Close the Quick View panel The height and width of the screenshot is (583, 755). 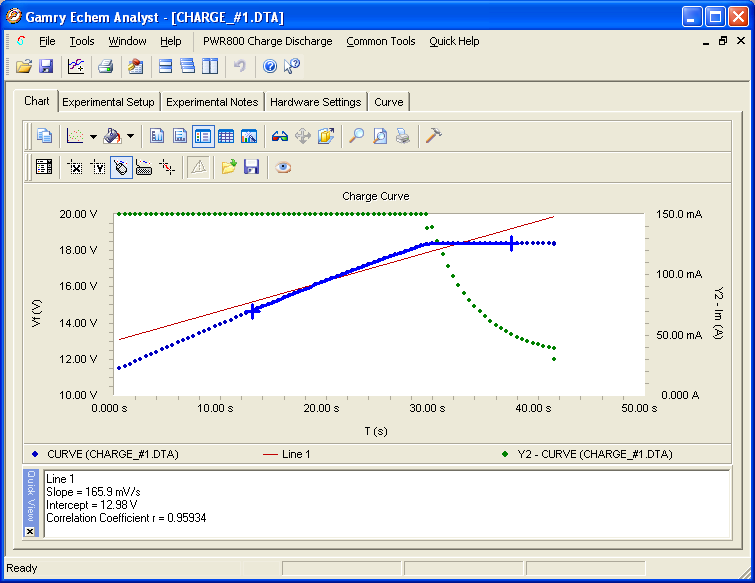[x=30, y=531]
